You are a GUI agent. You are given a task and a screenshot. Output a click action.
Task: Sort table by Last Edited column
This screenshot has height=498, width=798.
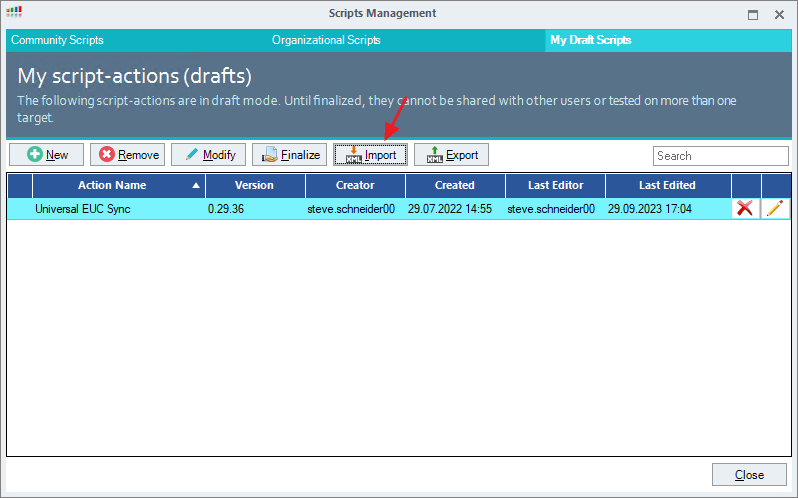point(667,185)
